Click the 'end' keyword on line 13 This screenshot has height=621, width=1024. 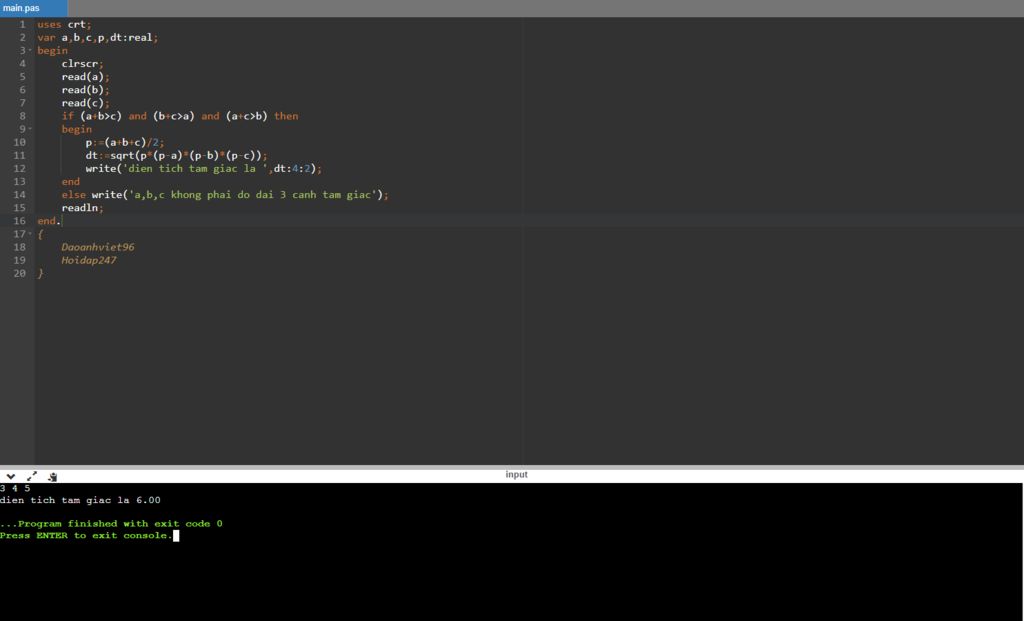[71, 182]
